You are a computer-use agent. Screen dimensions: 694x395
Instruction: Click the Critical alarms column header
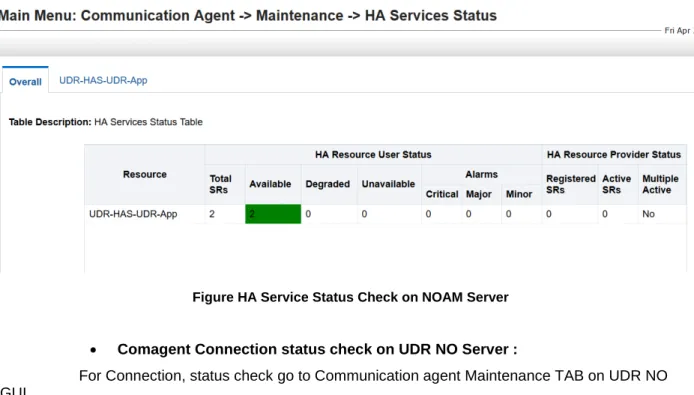pos(442,194)
